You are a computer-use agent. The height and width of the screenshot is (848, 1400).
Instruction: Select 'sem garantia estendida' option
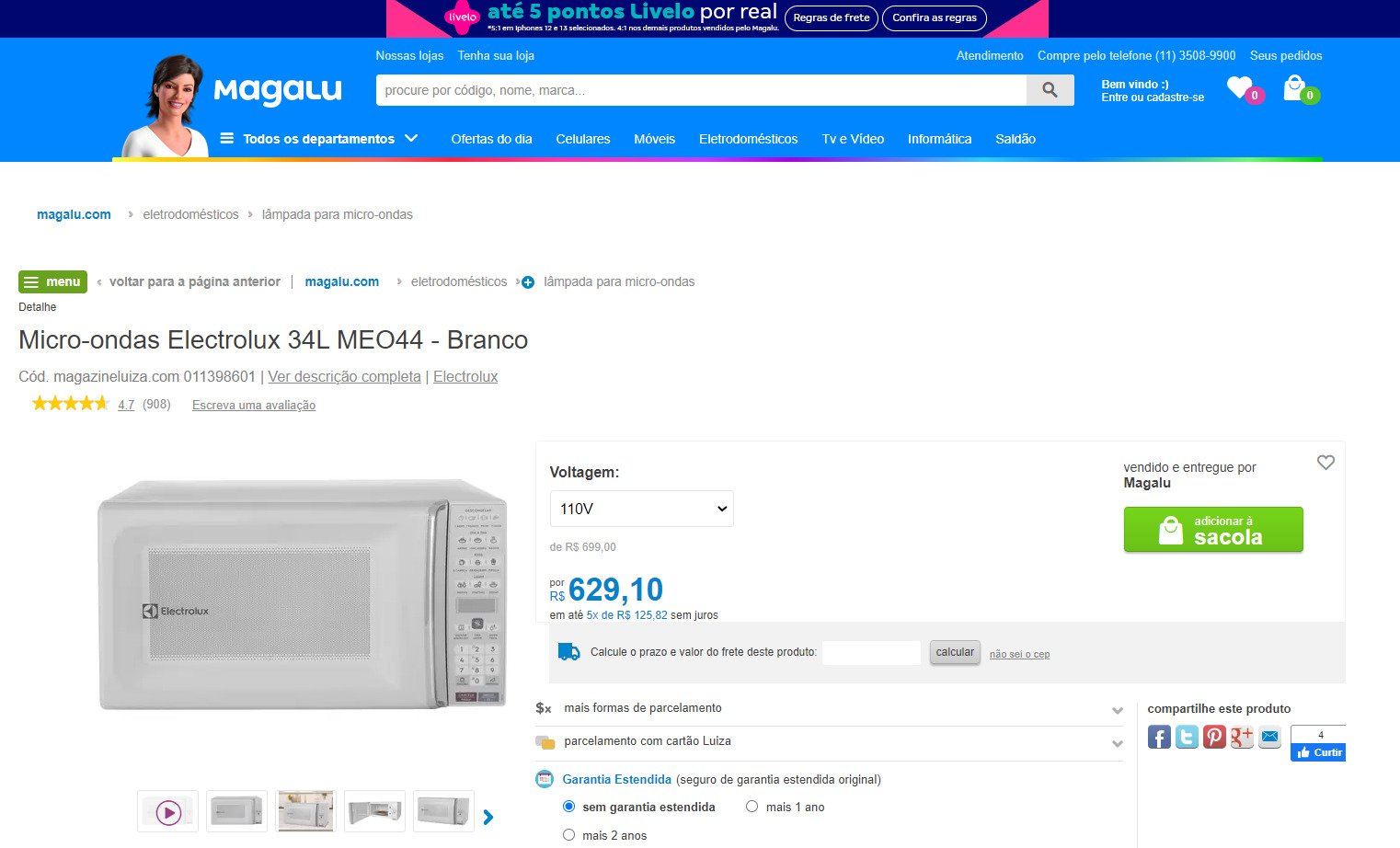[568, 807]
